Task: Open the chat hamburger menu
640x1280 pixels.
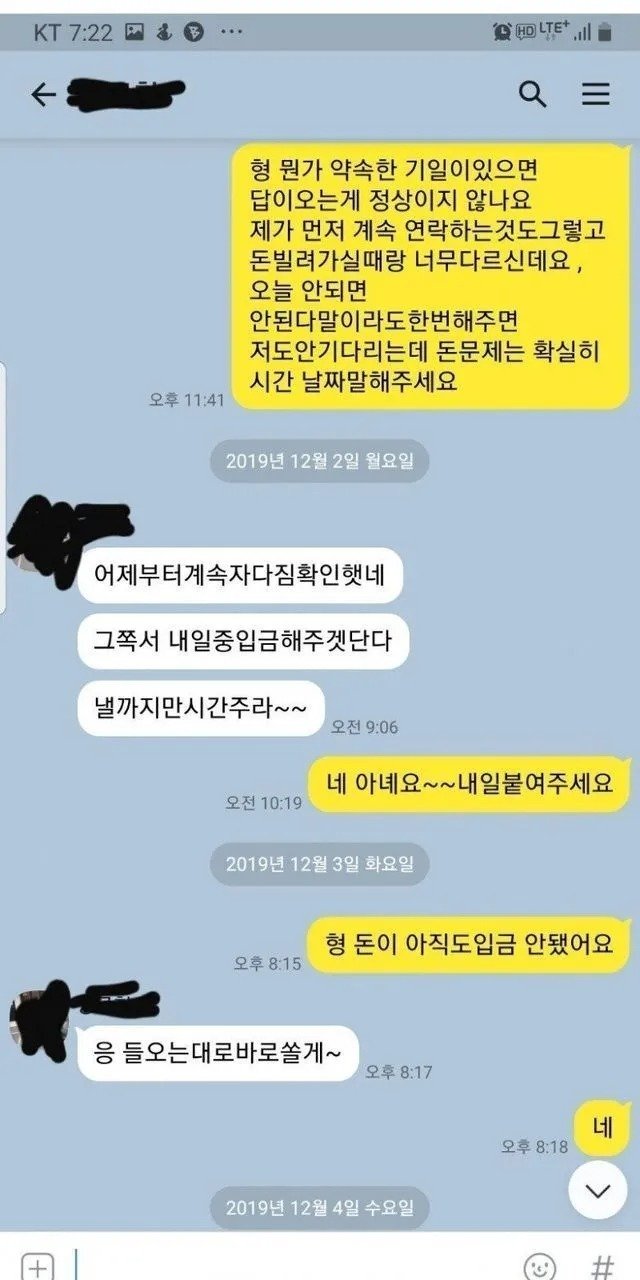Action: click(x=596, y=95)
